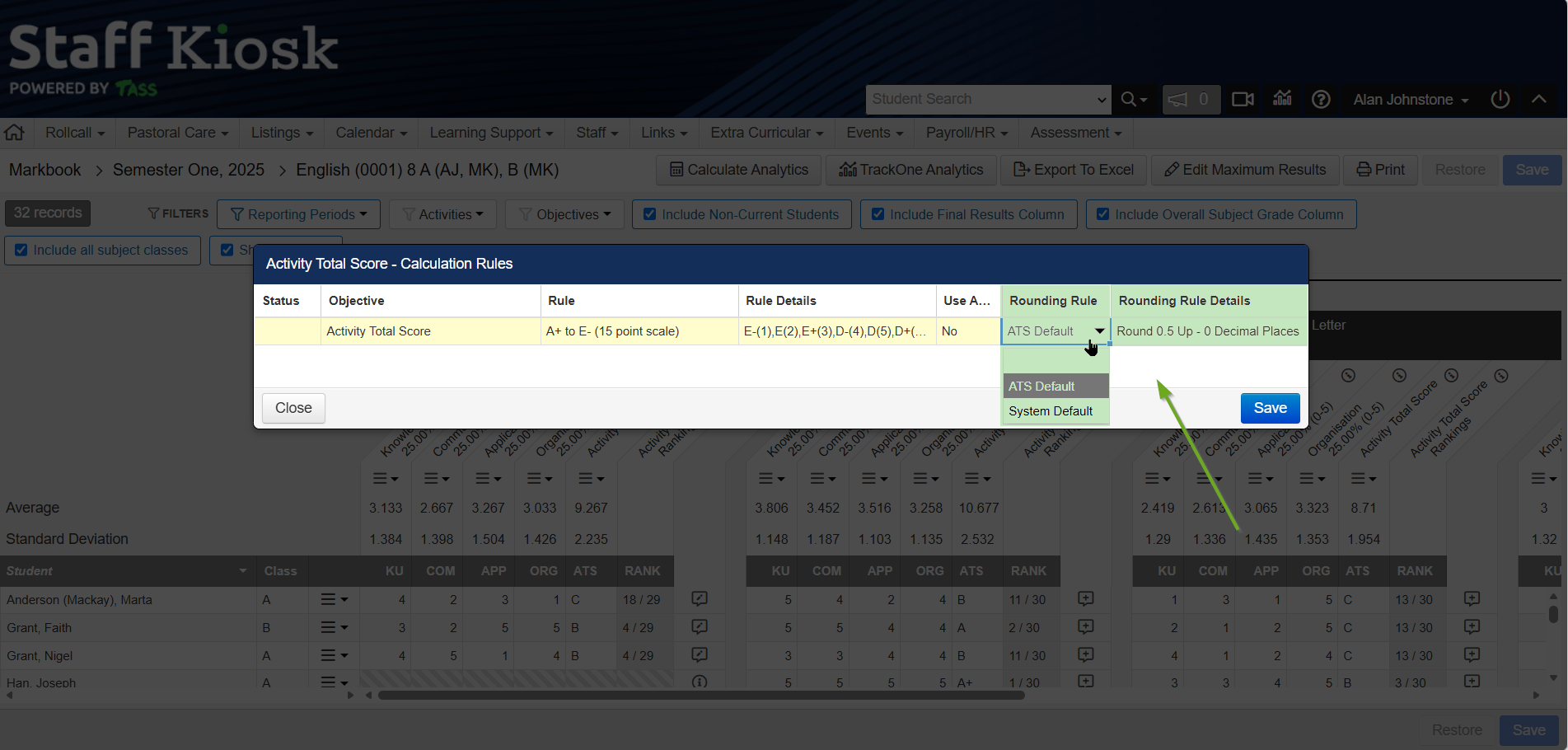Viewport: 1568px width, 750px height.
Task: Click the horizontal scrollbar of the markbook grid
Action: [700, 695]
